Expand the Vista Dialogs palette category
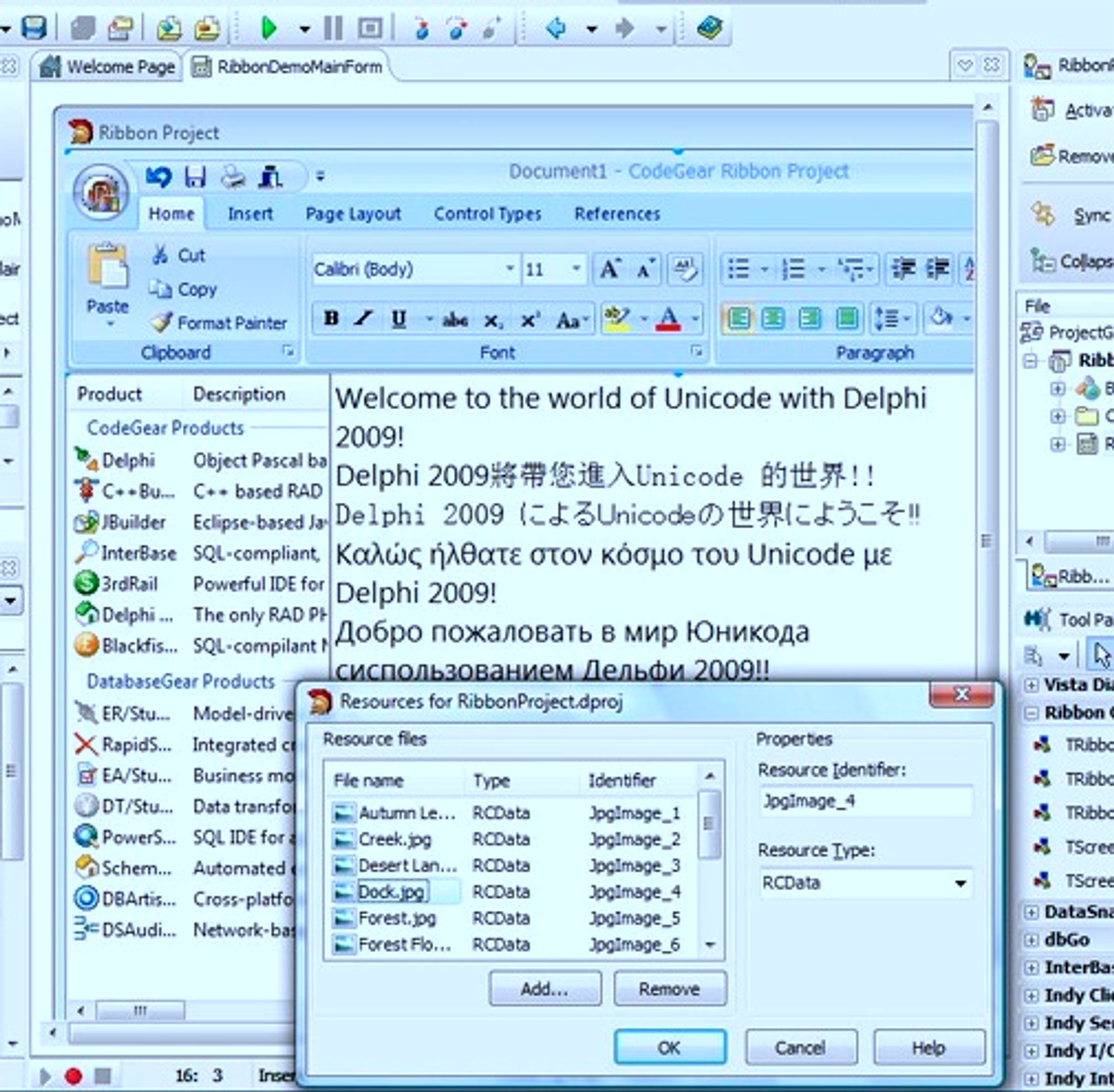1114x1092 pixels. [x=1031, y=685]
